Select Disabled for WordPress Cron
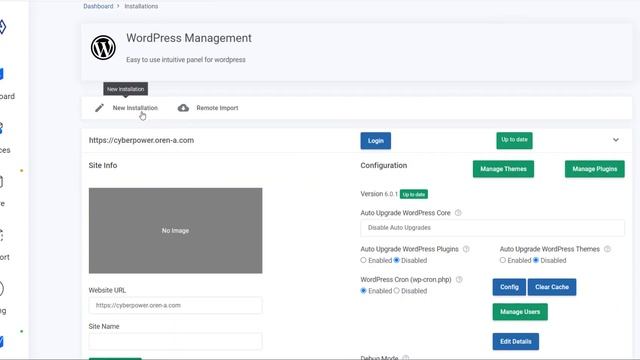 (x=396, y=291)
